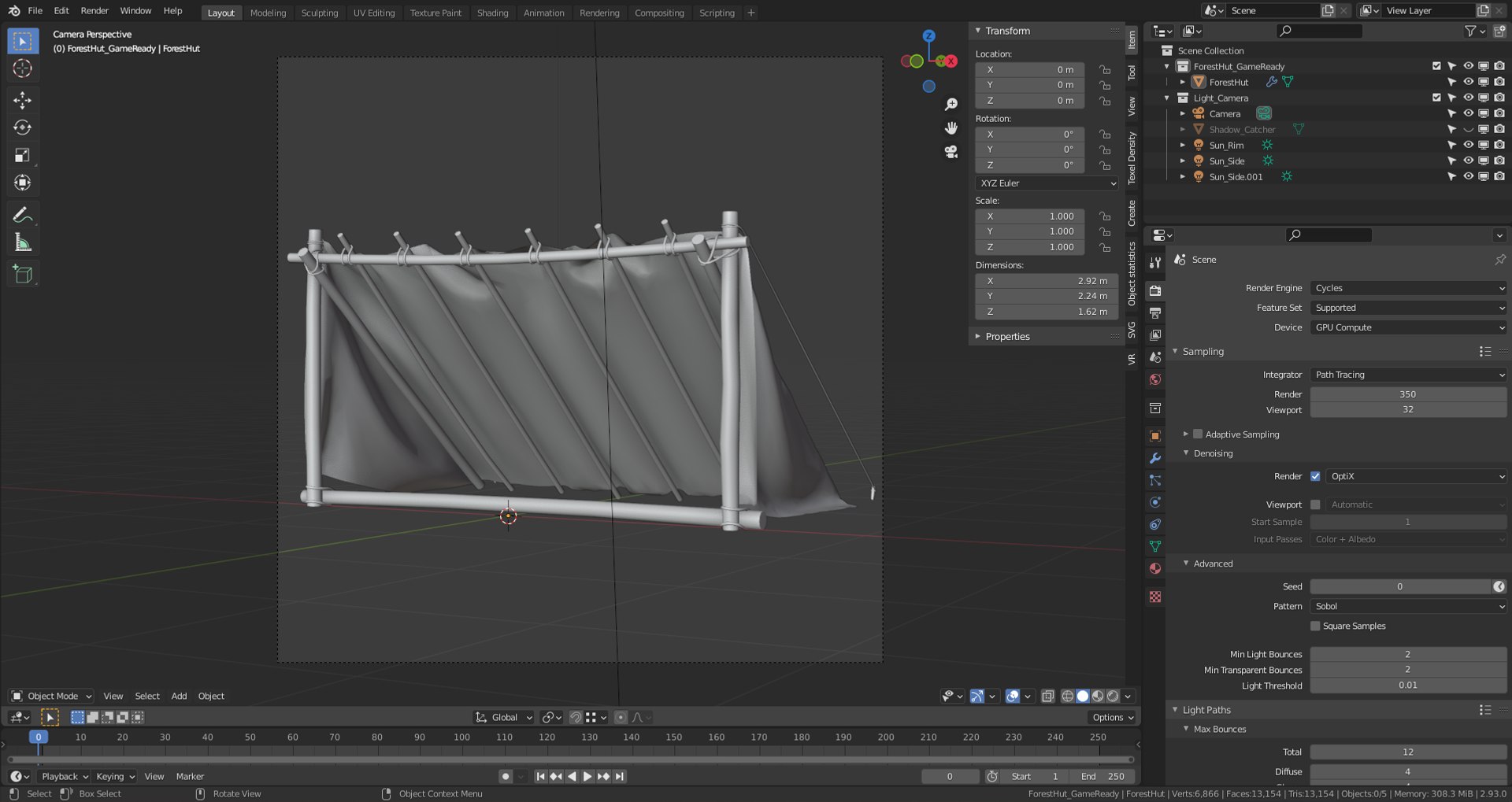Click the timeline End frame field
Screen dimensions: 1512x802
click(1104, 776)
